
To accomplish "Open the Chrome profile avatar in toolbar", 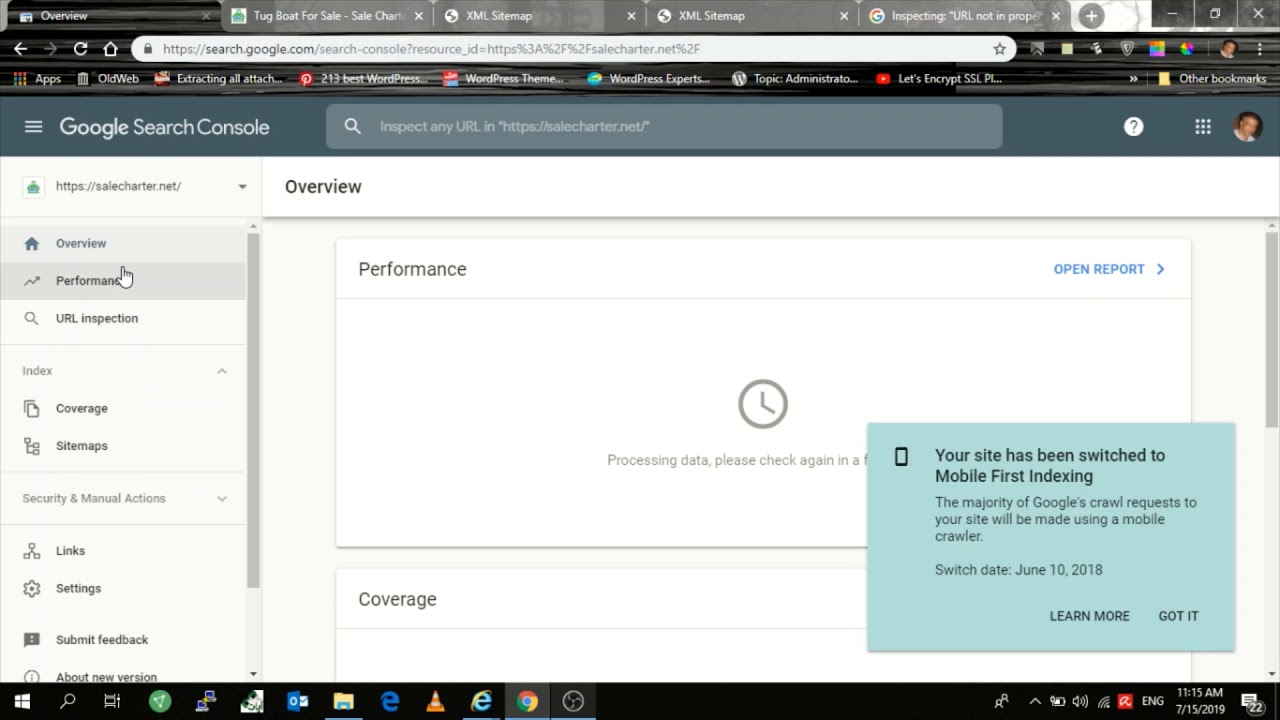I will (1229, 48).
